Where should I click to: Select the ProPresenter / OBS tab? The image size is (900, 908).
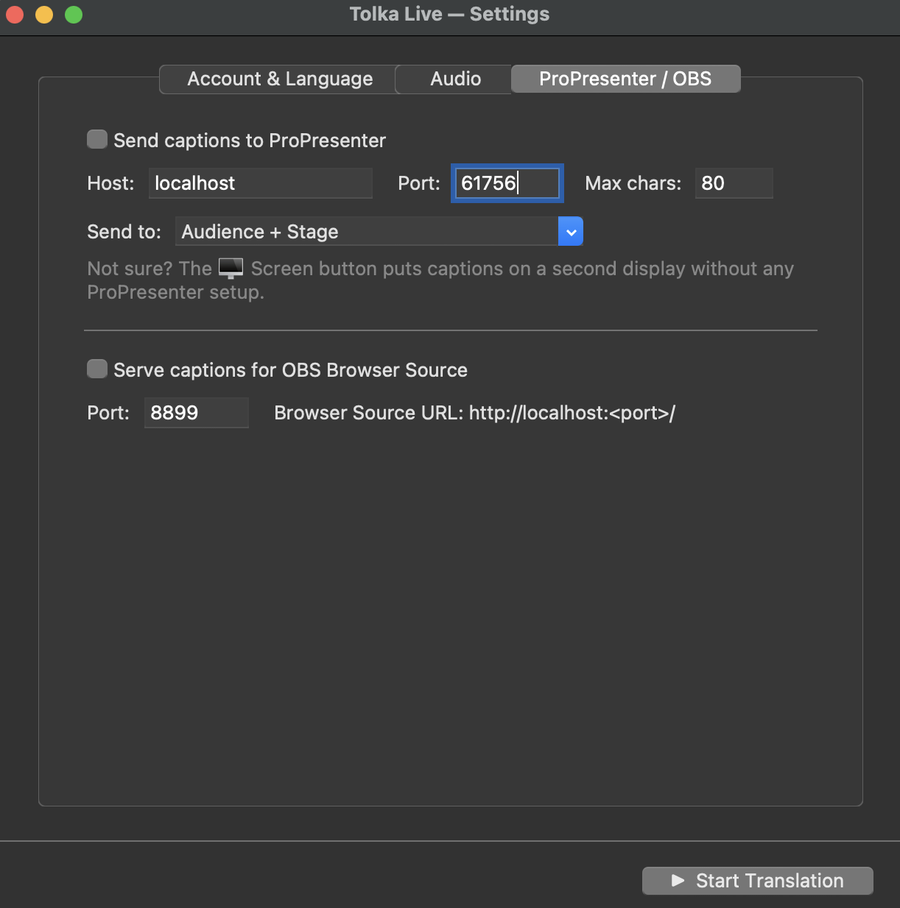[x=625, y=79]
